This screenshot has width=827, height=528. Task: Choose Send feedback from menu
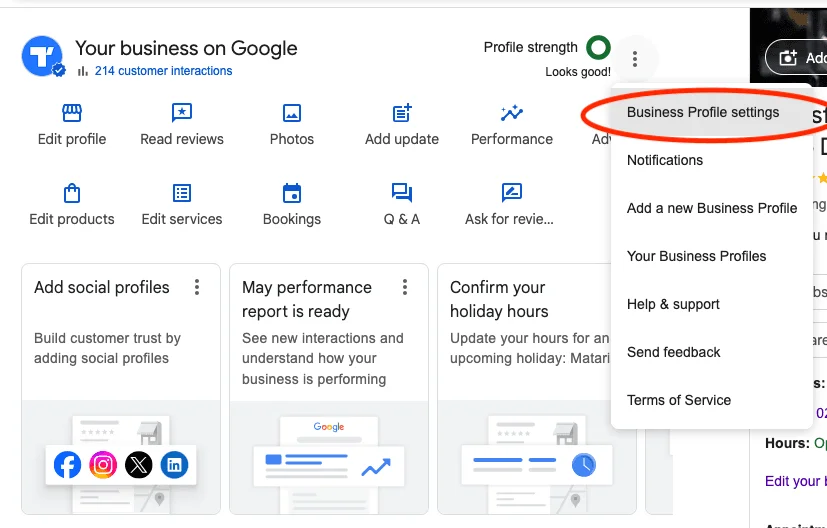click(x=712, y=352)
